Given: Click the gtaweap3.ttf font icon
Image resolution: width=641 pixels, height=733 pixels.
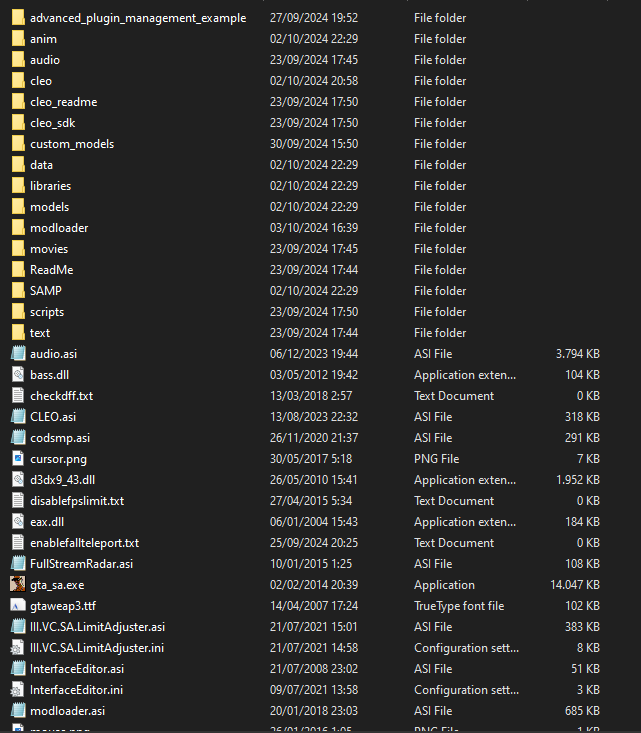Looking at the screenshot, I should click(18, 605).
